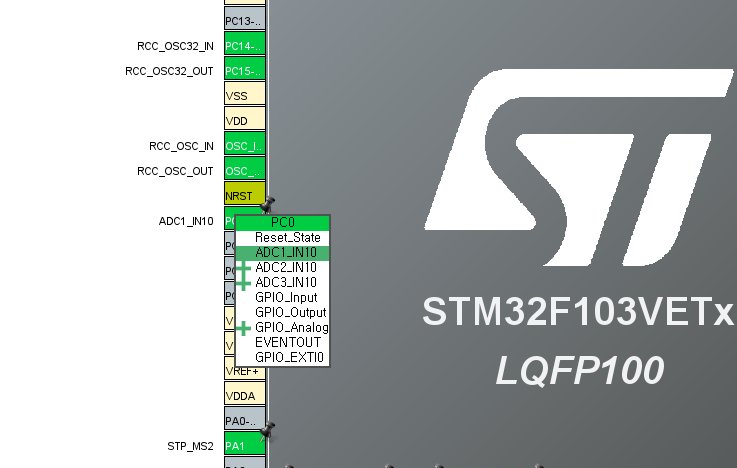Viewport: 737px width, 468px height.
Task: Click the VSS pin box
Action: 245,96
